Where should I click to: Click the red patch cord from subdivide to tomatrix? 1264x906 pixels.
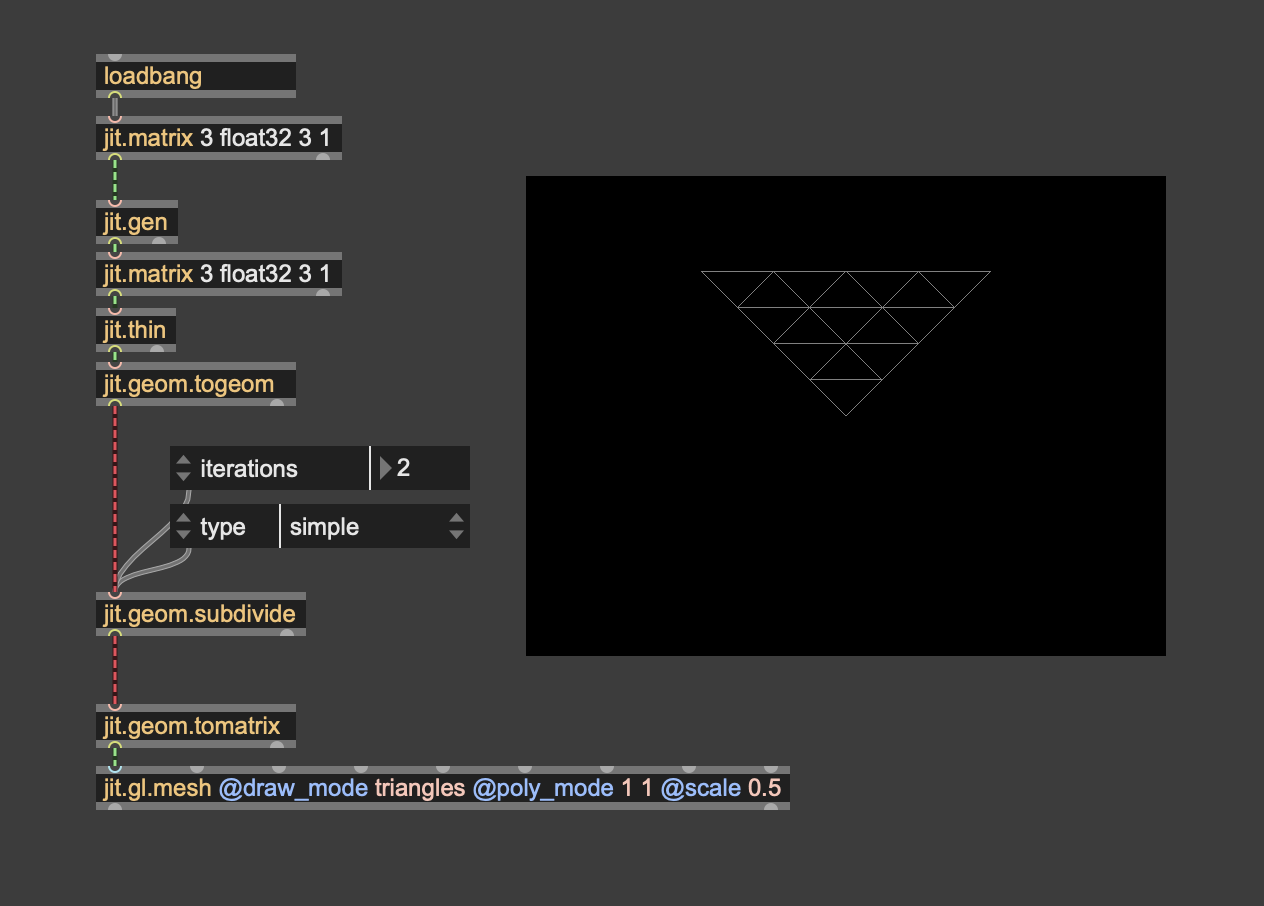point(115,670)
